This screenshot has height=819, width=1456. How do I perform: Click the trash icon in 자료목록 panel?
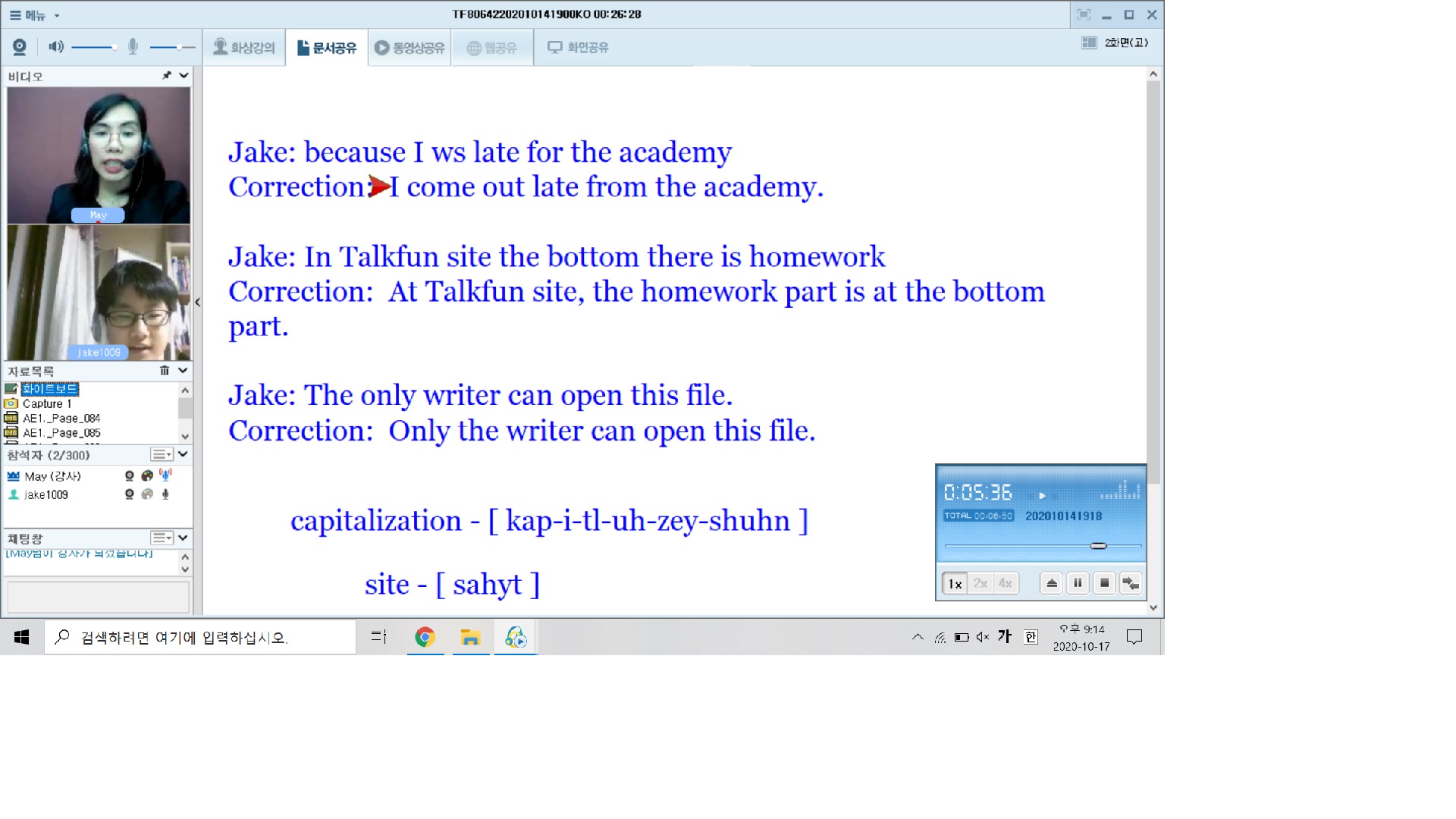click(165, 371)
